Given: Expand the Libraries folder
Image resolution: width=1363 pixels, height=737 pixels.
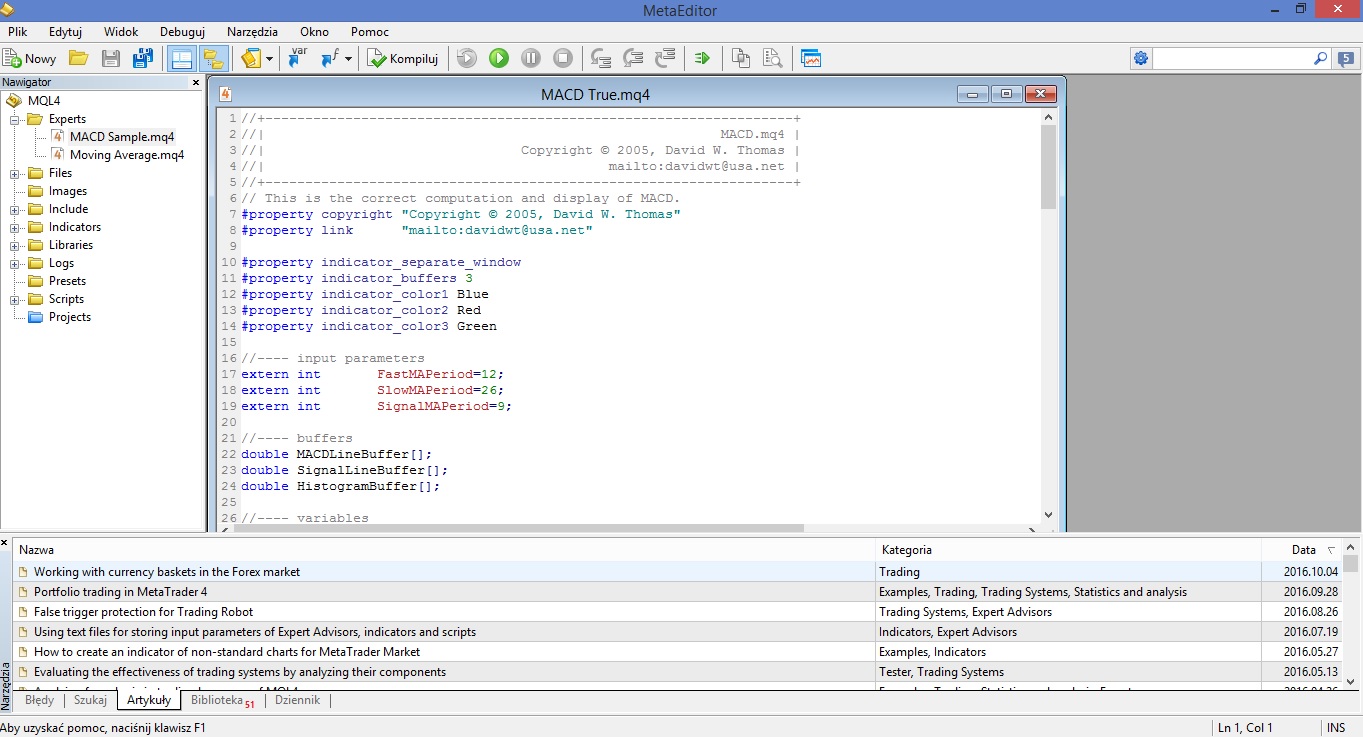Looking at the screenshot, I should point(15,245).
